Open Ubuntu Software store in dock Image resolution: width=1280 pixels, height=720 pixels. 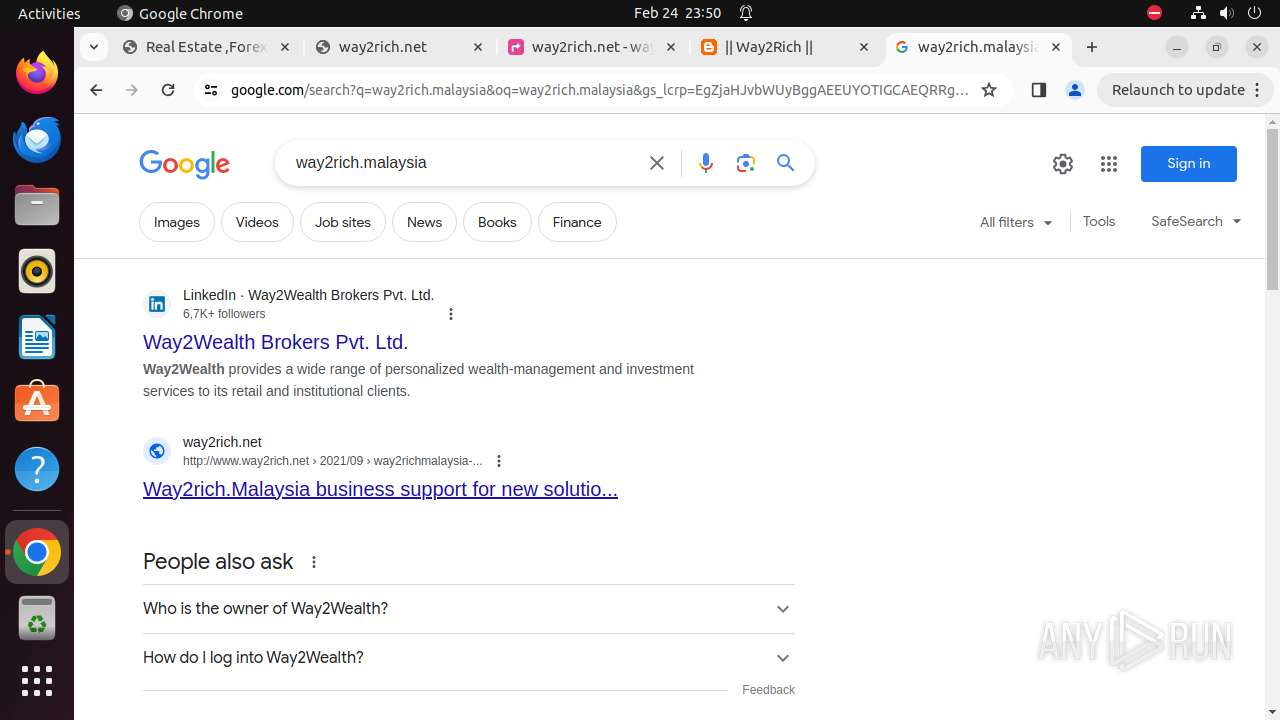[37, 402]
